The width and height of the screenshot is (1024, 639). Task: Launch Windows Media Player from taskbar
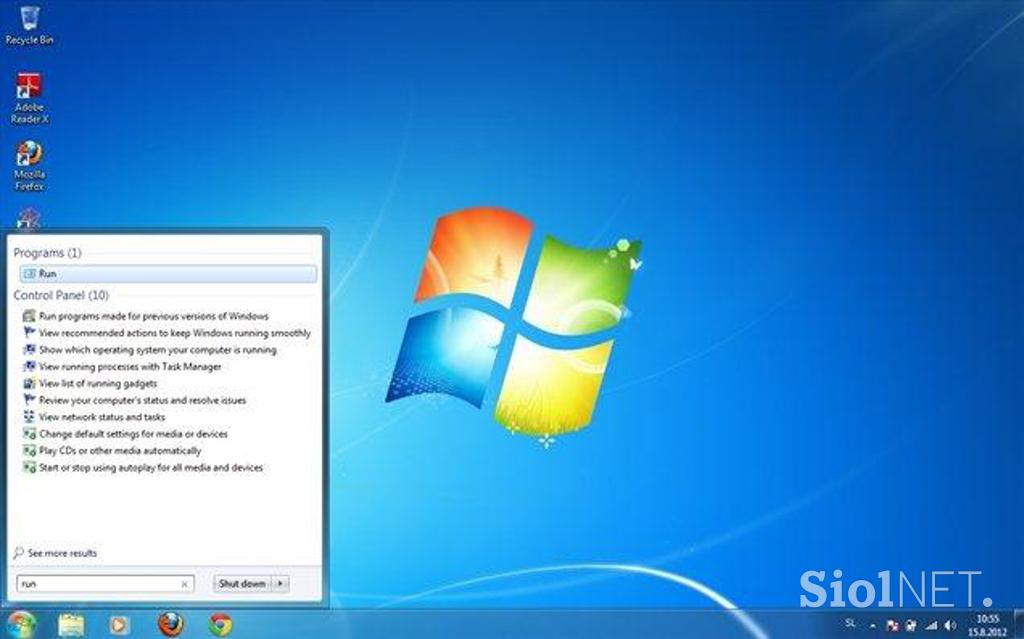coord(119,624)
